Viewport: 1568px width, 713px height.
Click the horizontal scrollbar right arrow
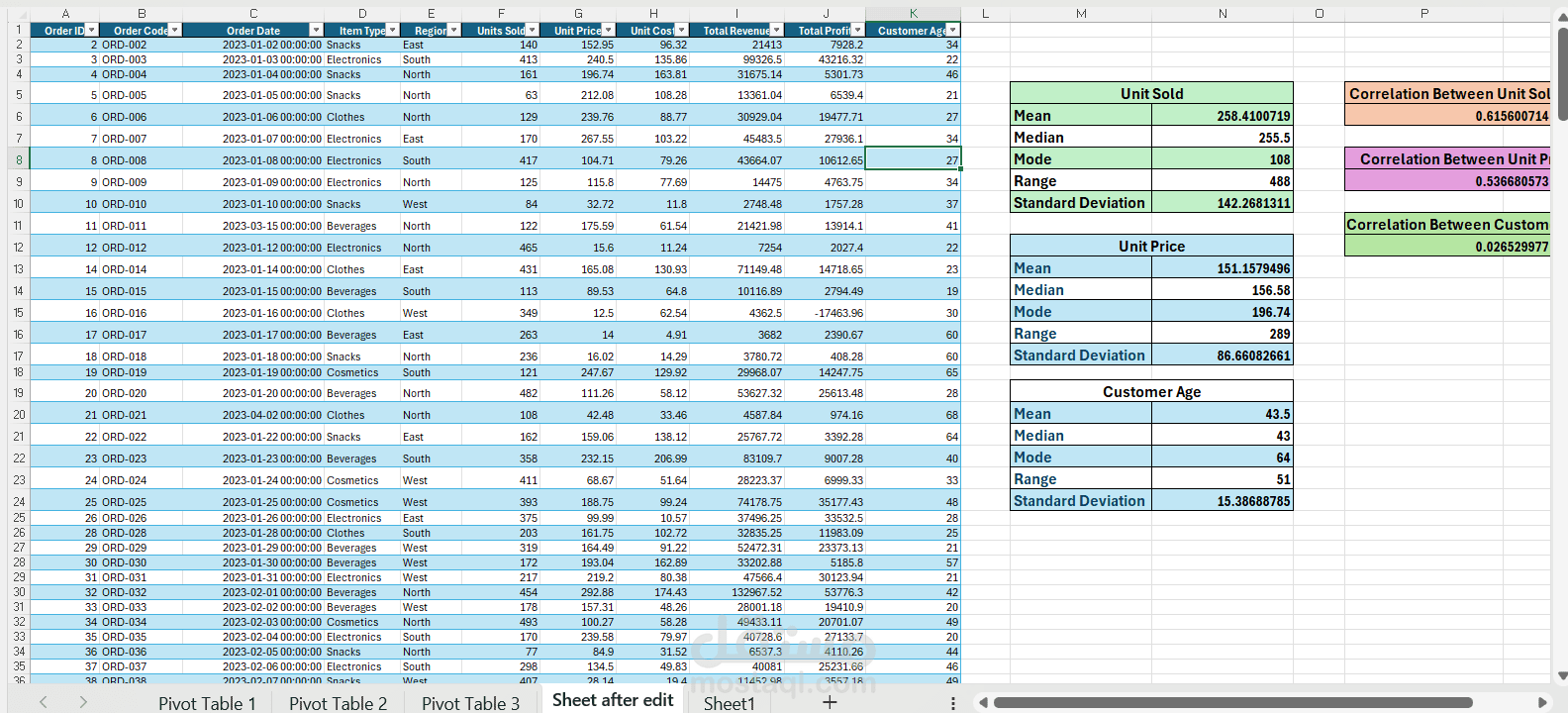(x=1541, y=703)
